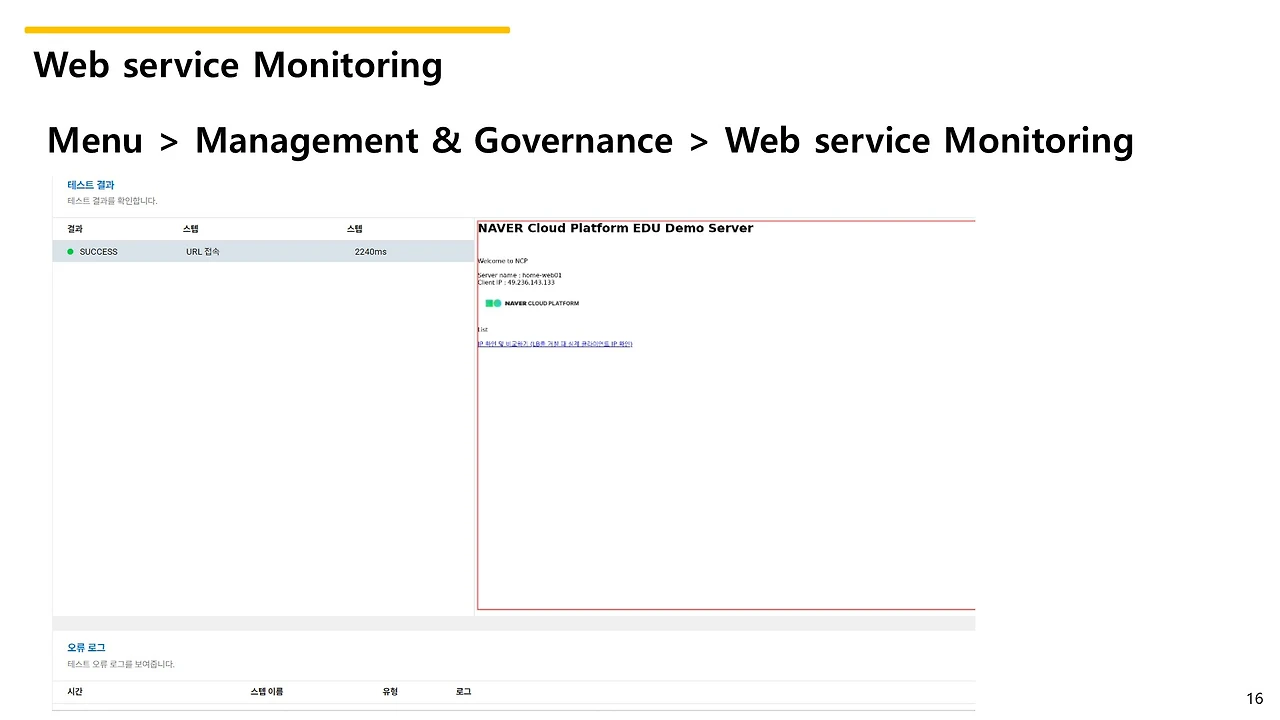Click the "Menu > Management & Governance" breadcrumb line
The height and width of the screenshot is (720, 1280).
pyautogui.click(x=590, y=140)
